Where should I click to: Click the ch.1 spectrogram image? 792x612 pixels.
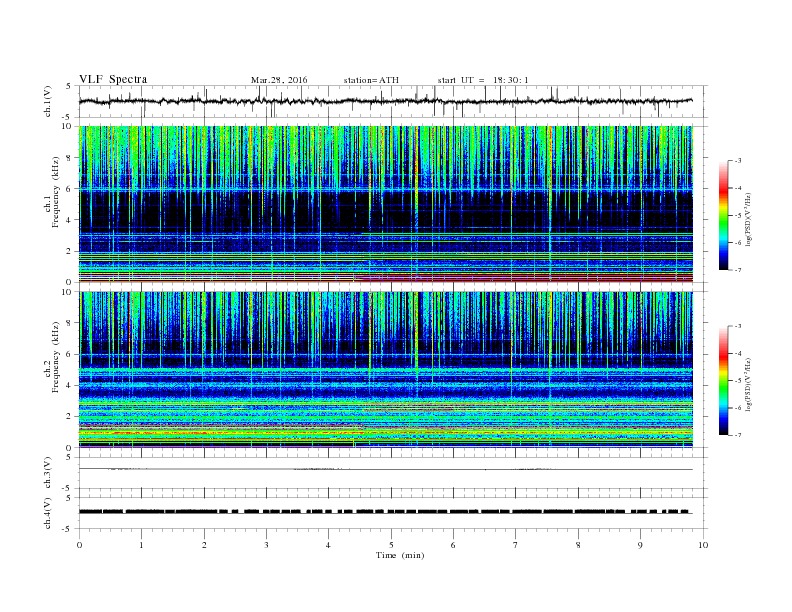(x=386, y=204)
